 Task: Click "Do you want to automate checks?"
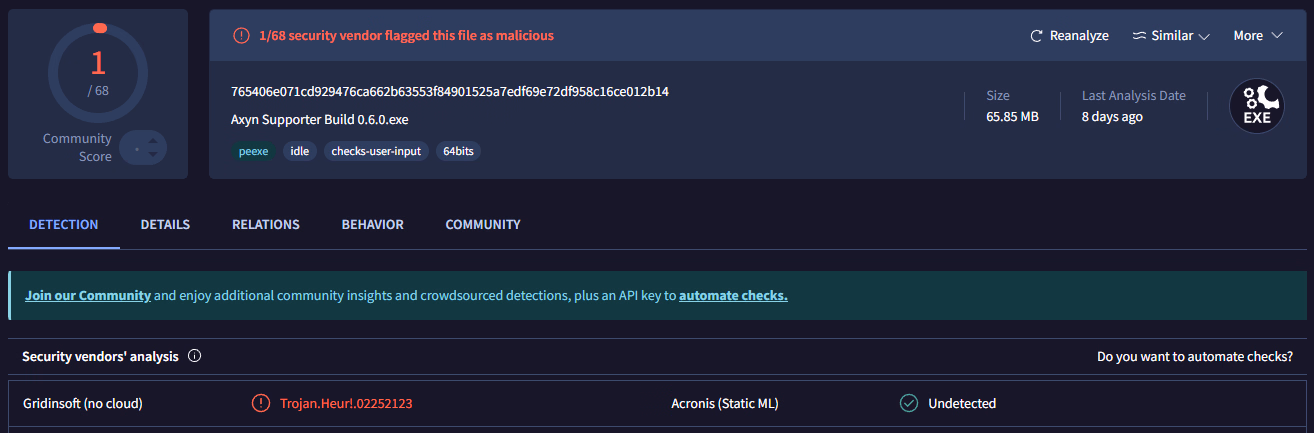pyautogui.click(x=1194, y=356)
